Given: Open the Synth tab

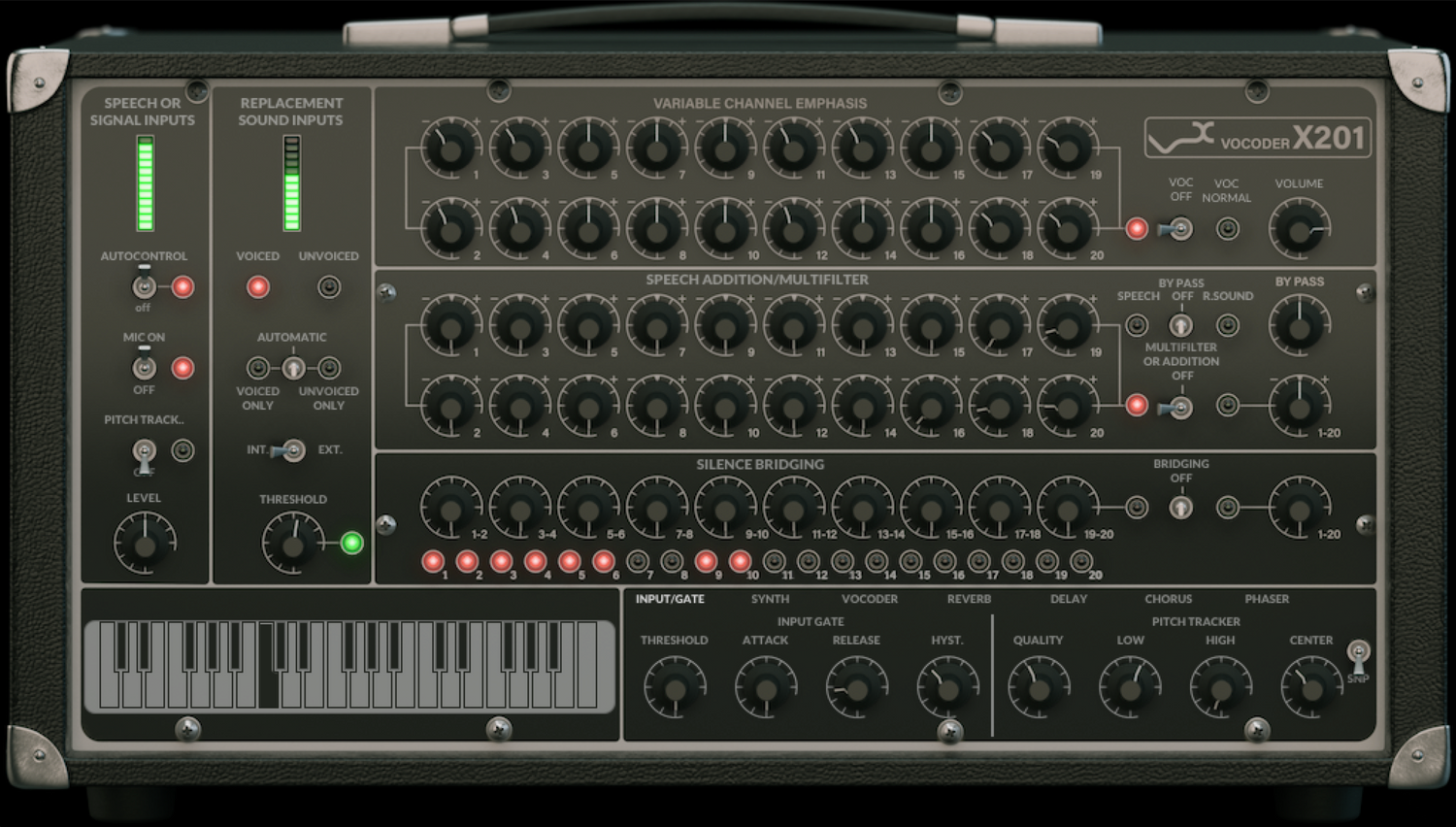Looking at the screenshot, I should 770,599.
